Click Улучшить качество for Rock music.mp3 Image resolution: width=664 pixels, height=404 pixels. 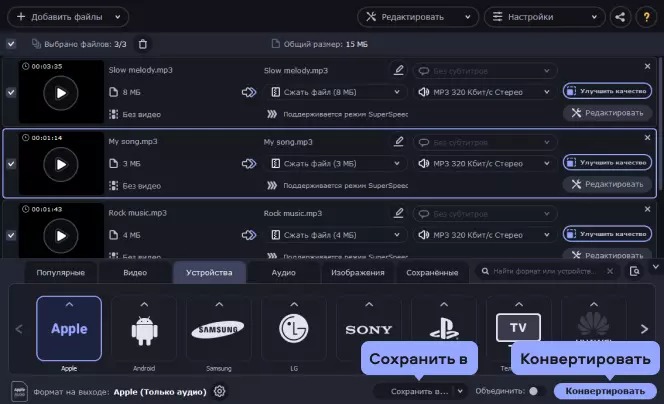click(x=607, y=234)
